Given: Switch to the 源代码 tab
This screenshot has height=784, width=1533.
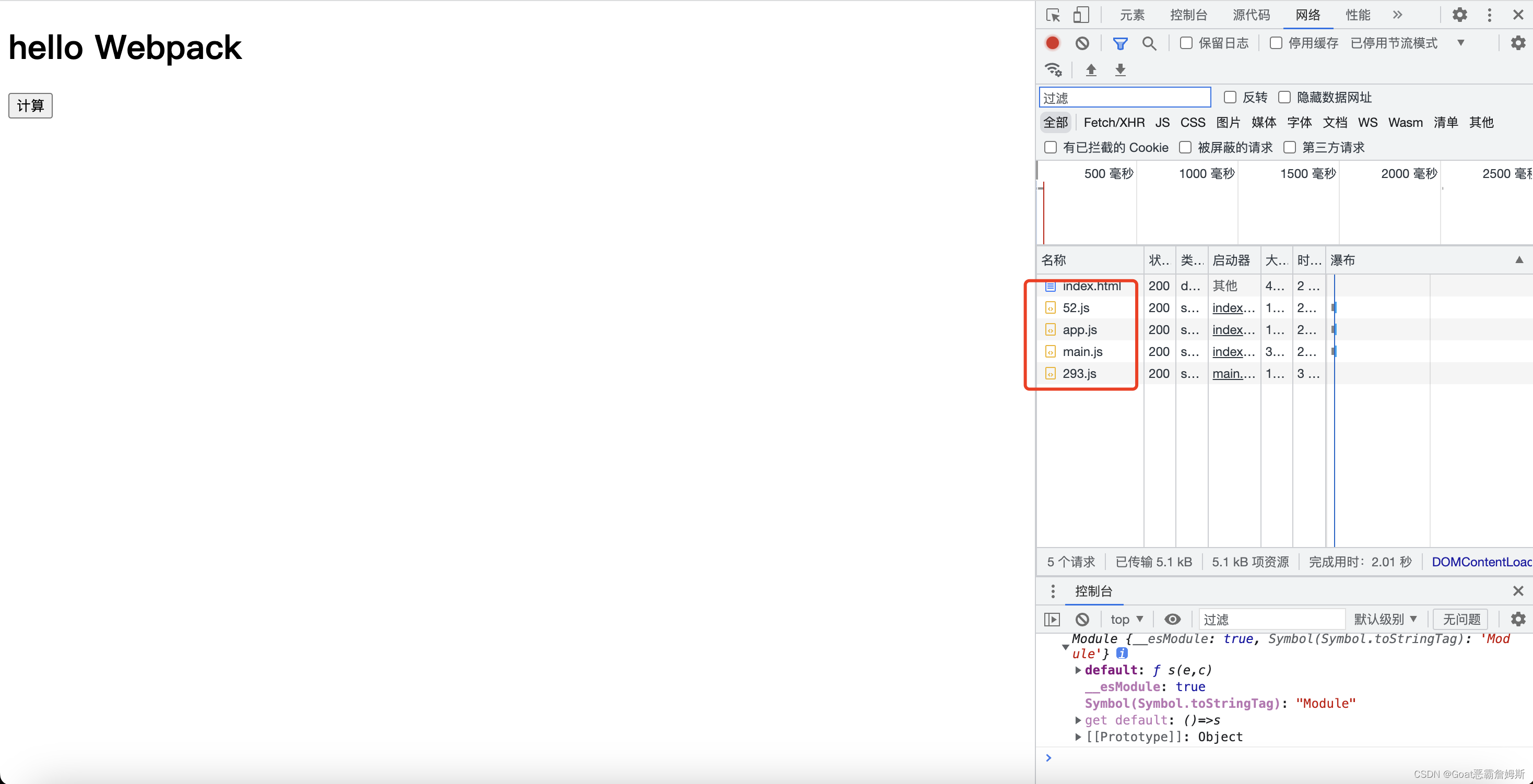Looking at the screenshot, I should click(1251, 15).
